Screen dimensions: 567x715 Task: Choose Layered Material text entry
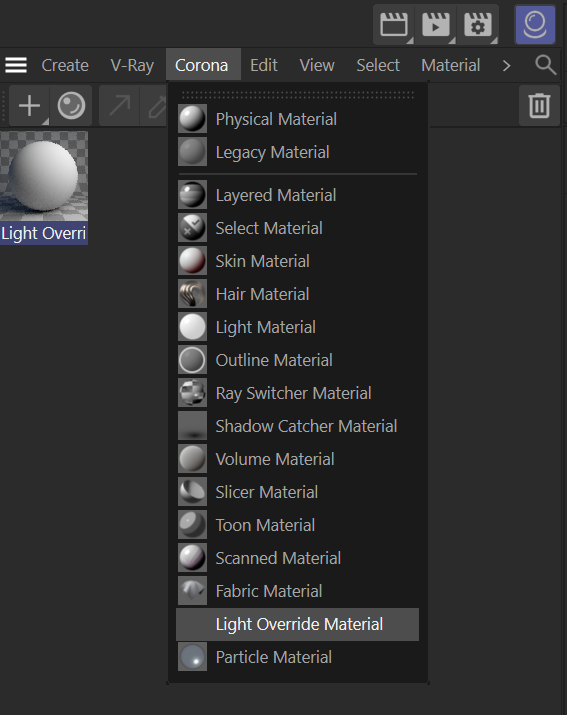pos(276,195)
